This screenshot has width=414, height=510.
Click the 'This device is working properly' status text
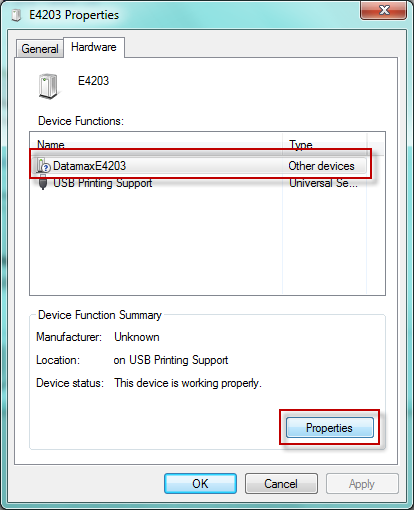pos(188,383)
